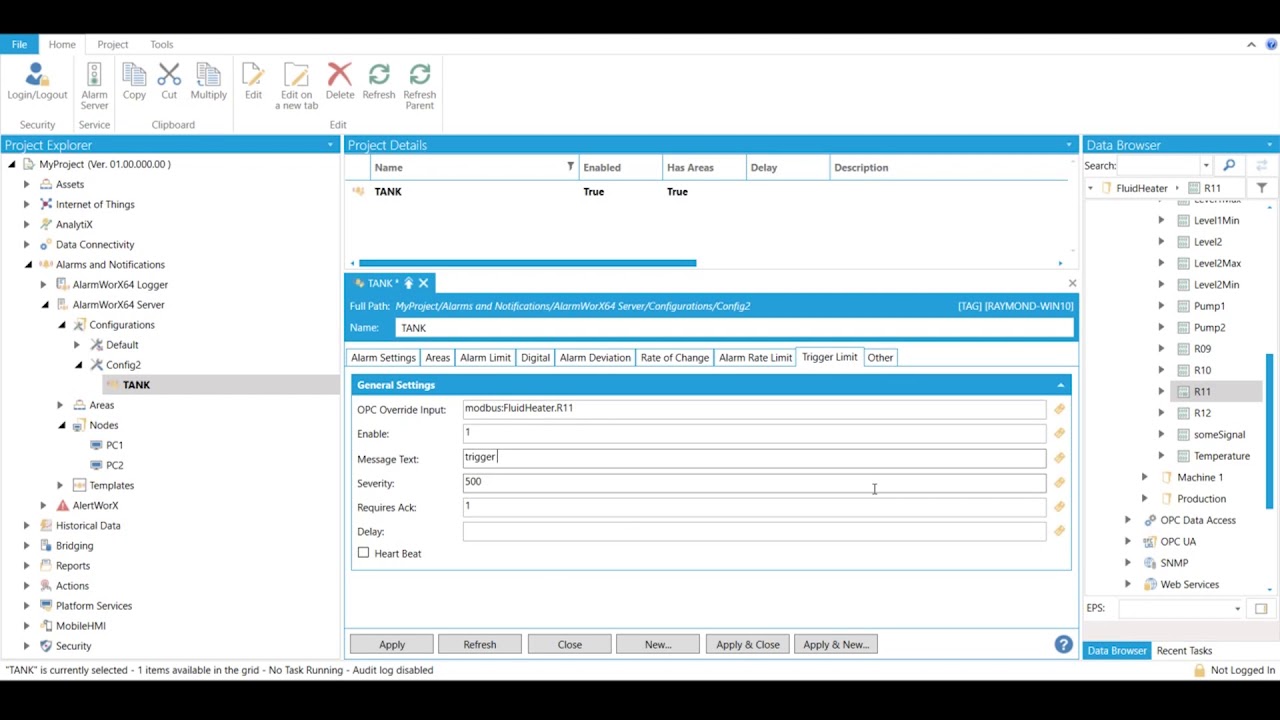This screenshot has width=1280, height=720.
Task: Switch to the Tools ribbon tab
Action: 161,44
